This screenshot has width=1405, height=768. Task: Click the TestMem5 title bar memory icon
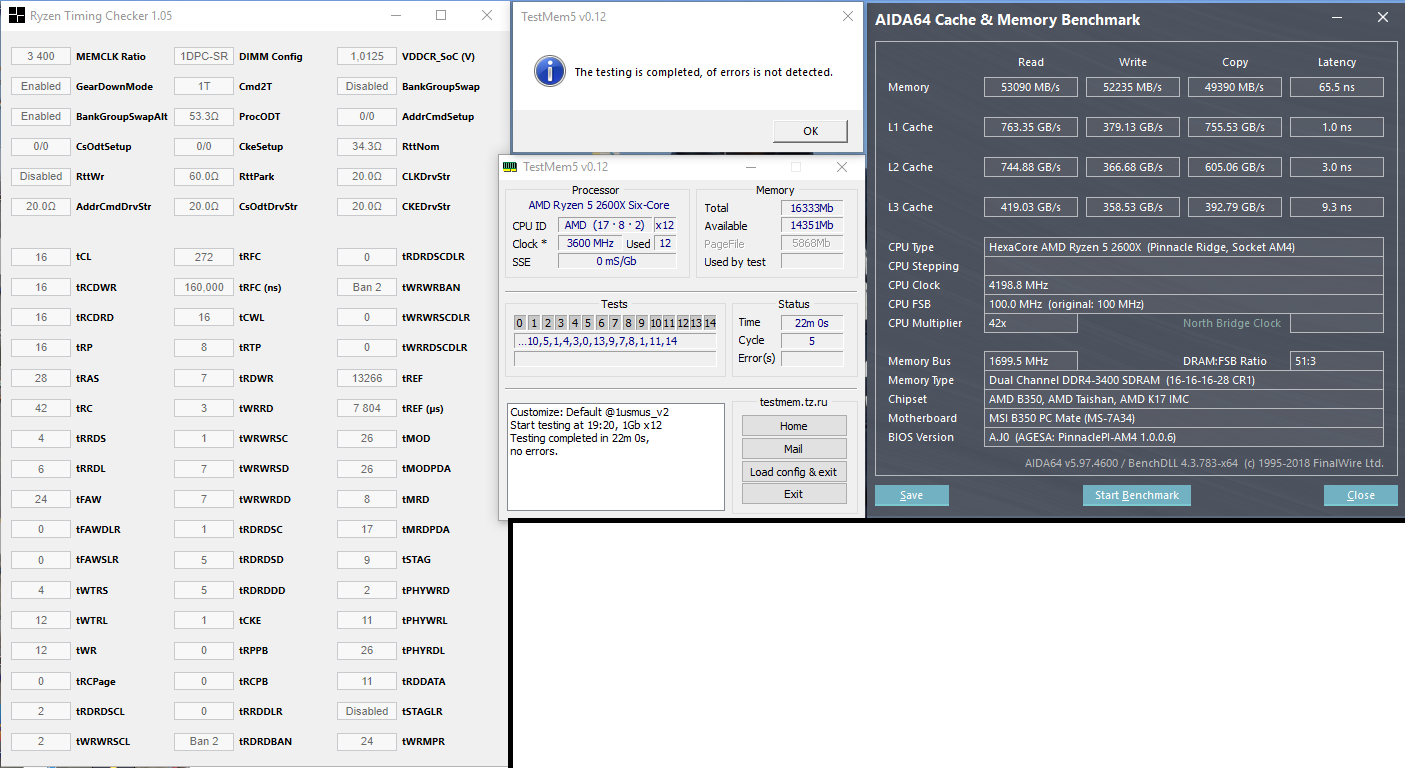pos(510,167)
